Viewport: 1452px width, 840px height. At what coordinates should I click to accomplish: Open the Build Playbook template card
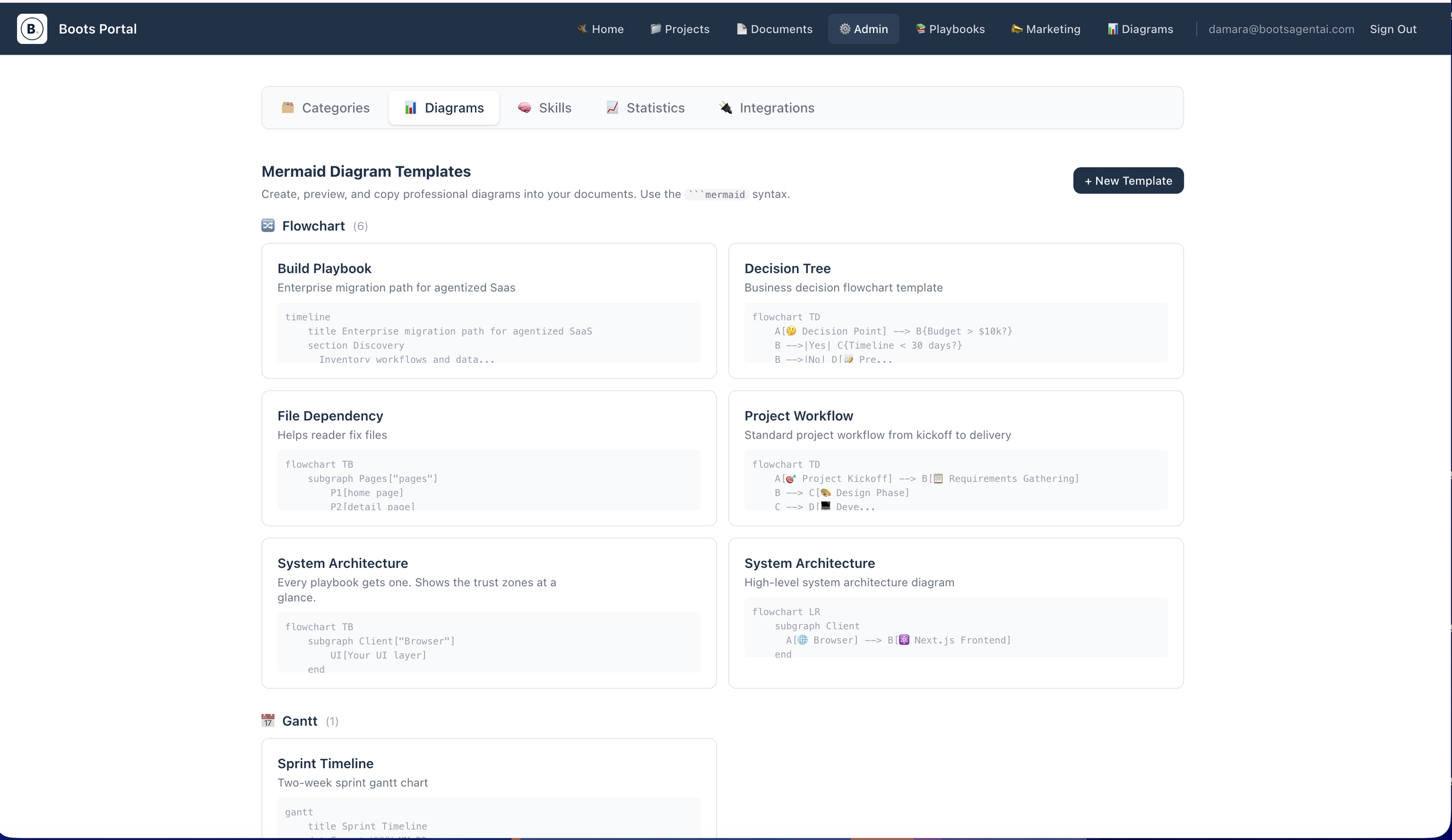(x=489, y=311)
